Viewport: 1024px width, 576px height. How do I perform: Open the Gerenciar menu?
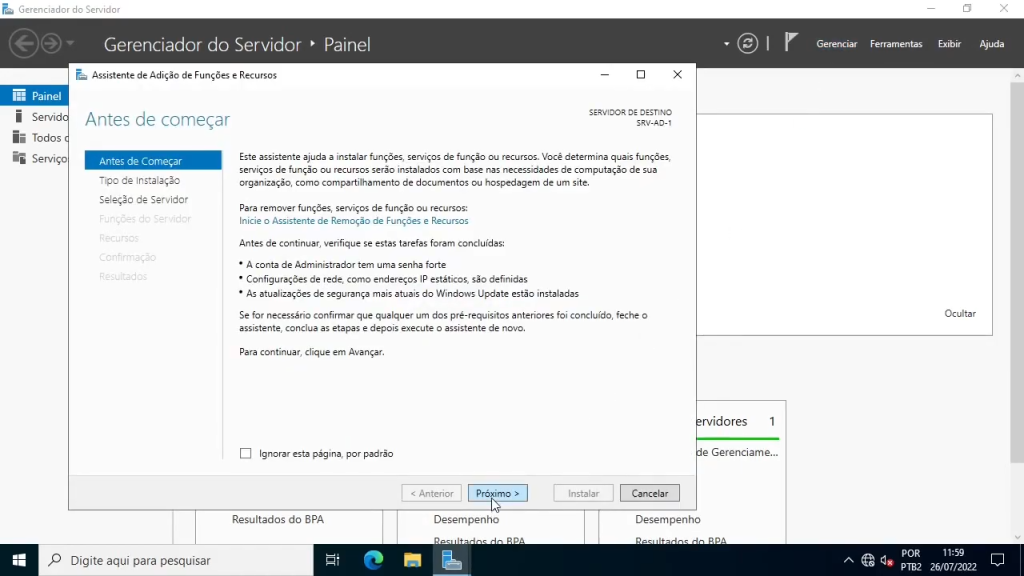pos(836,44)
